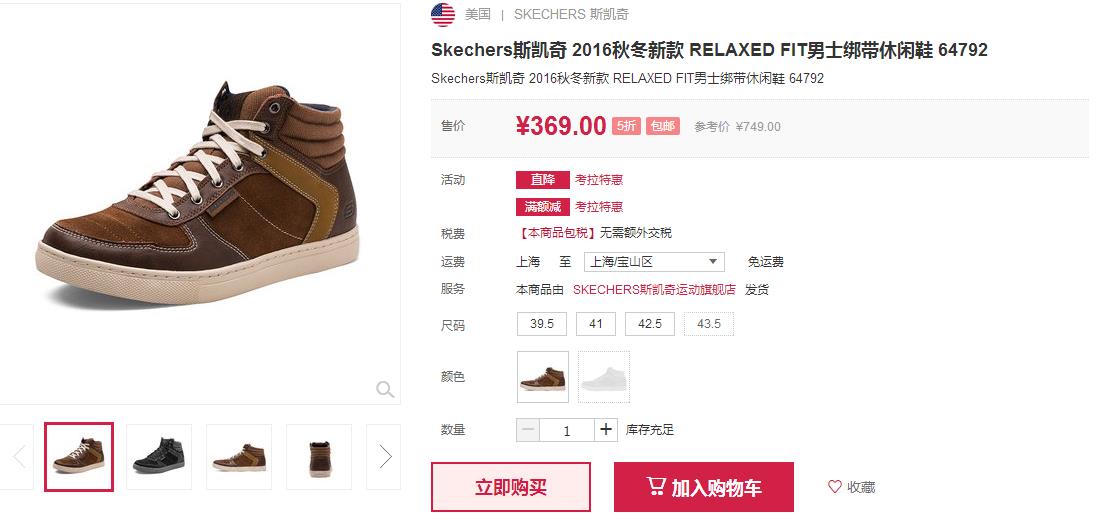Click the magnifier zoom icon on product image

tap(384, 389)
